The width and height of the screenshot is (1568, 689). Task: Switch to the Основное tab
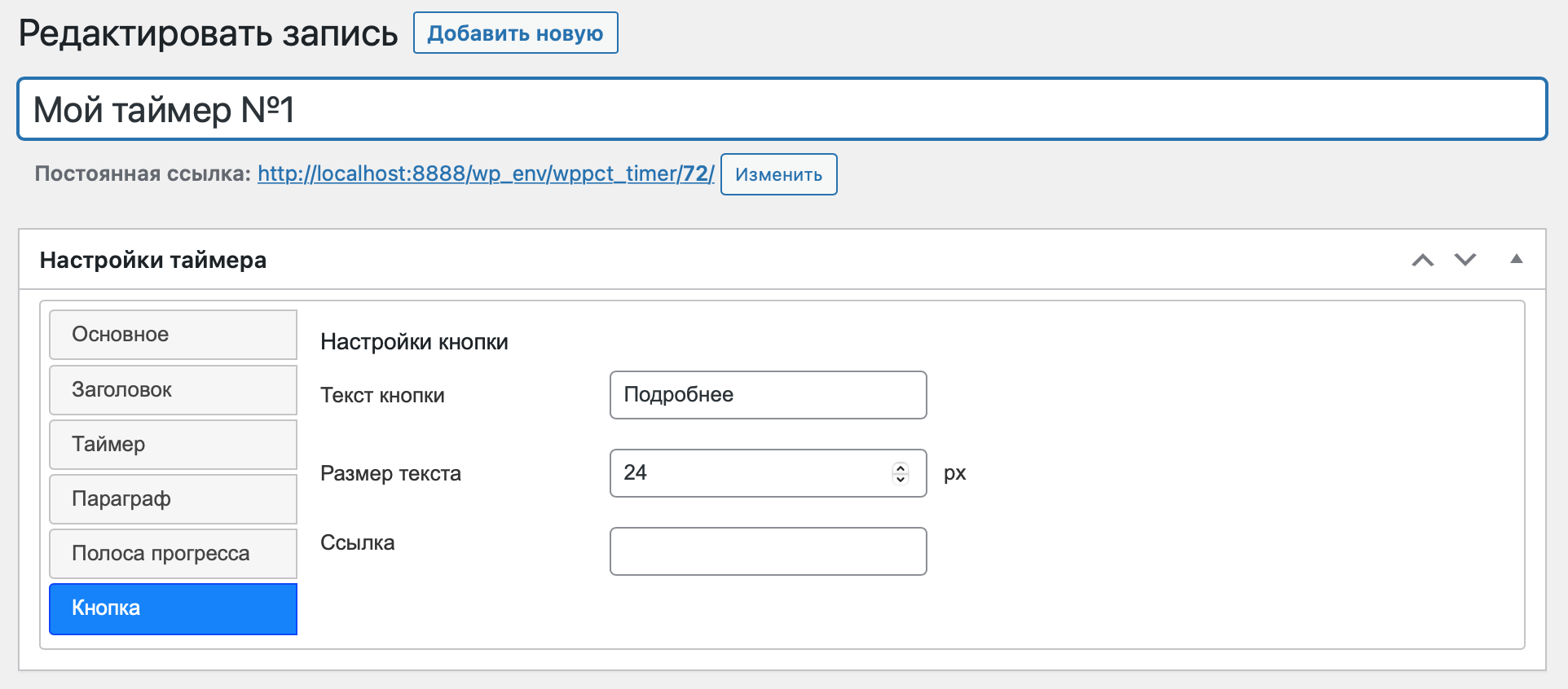coord(173,335)
